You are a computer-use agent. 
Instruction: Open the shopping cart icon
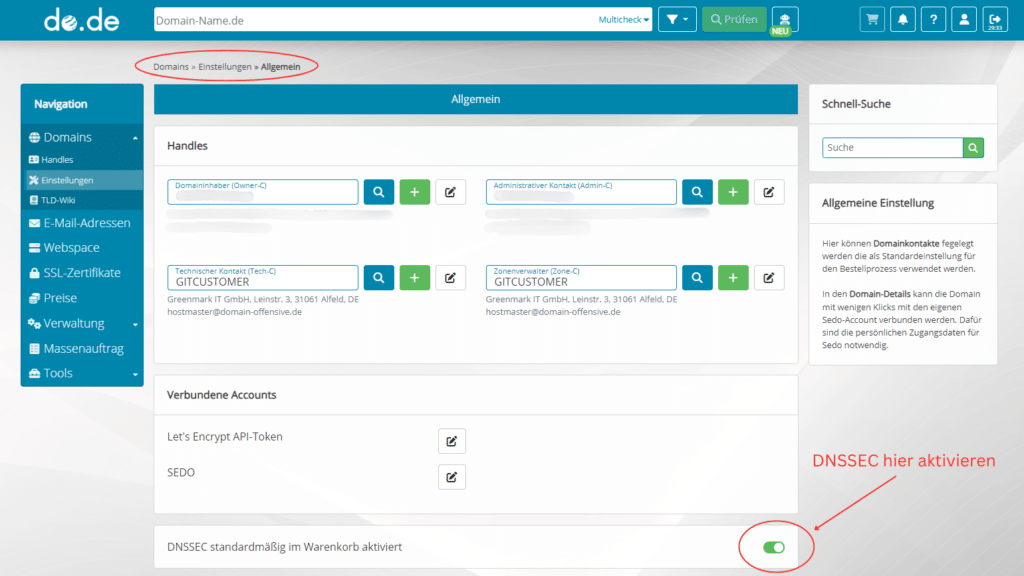[872, 20]
